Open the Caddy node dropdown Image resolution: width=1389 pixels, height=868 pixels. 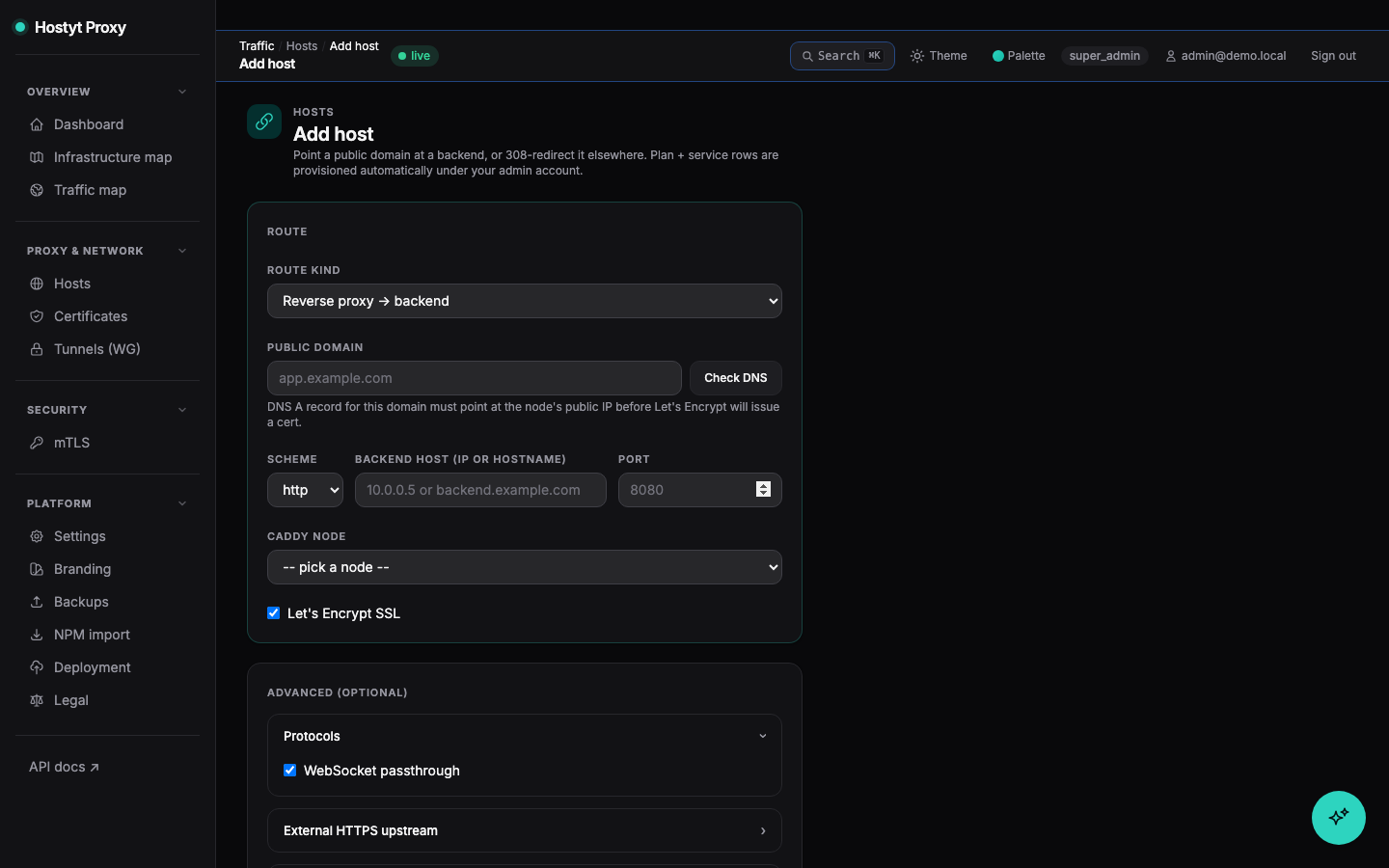tap(525, 567)
